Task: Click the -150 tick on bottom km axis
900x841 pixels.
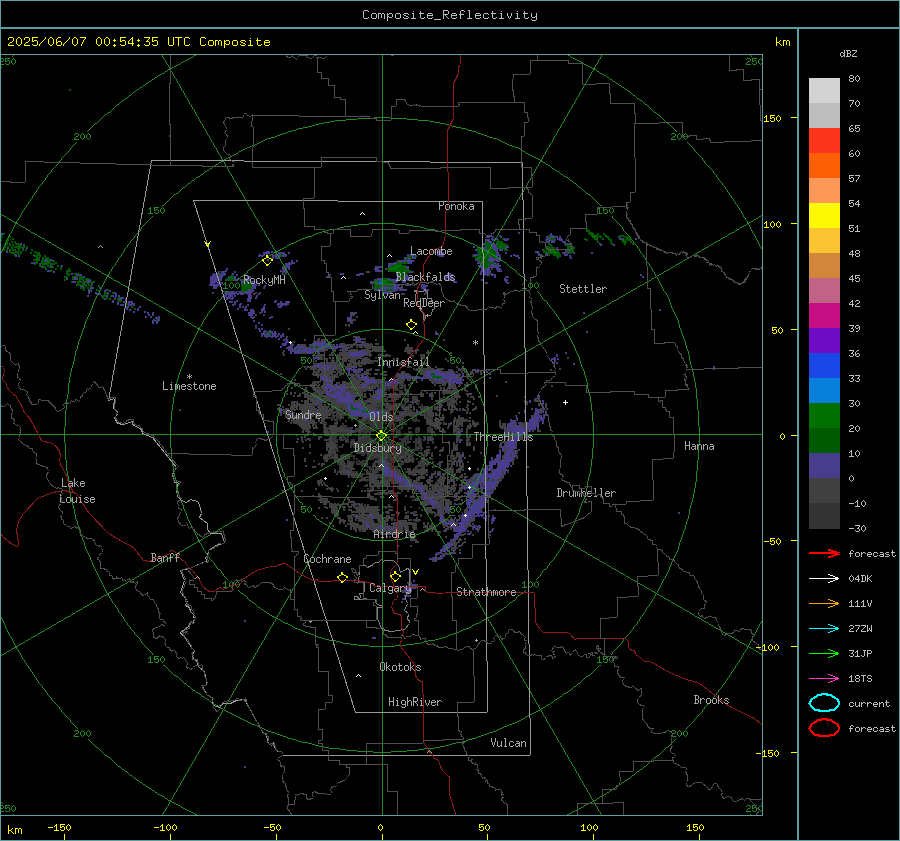Action: pyautogui.click(x=59, y=827)
